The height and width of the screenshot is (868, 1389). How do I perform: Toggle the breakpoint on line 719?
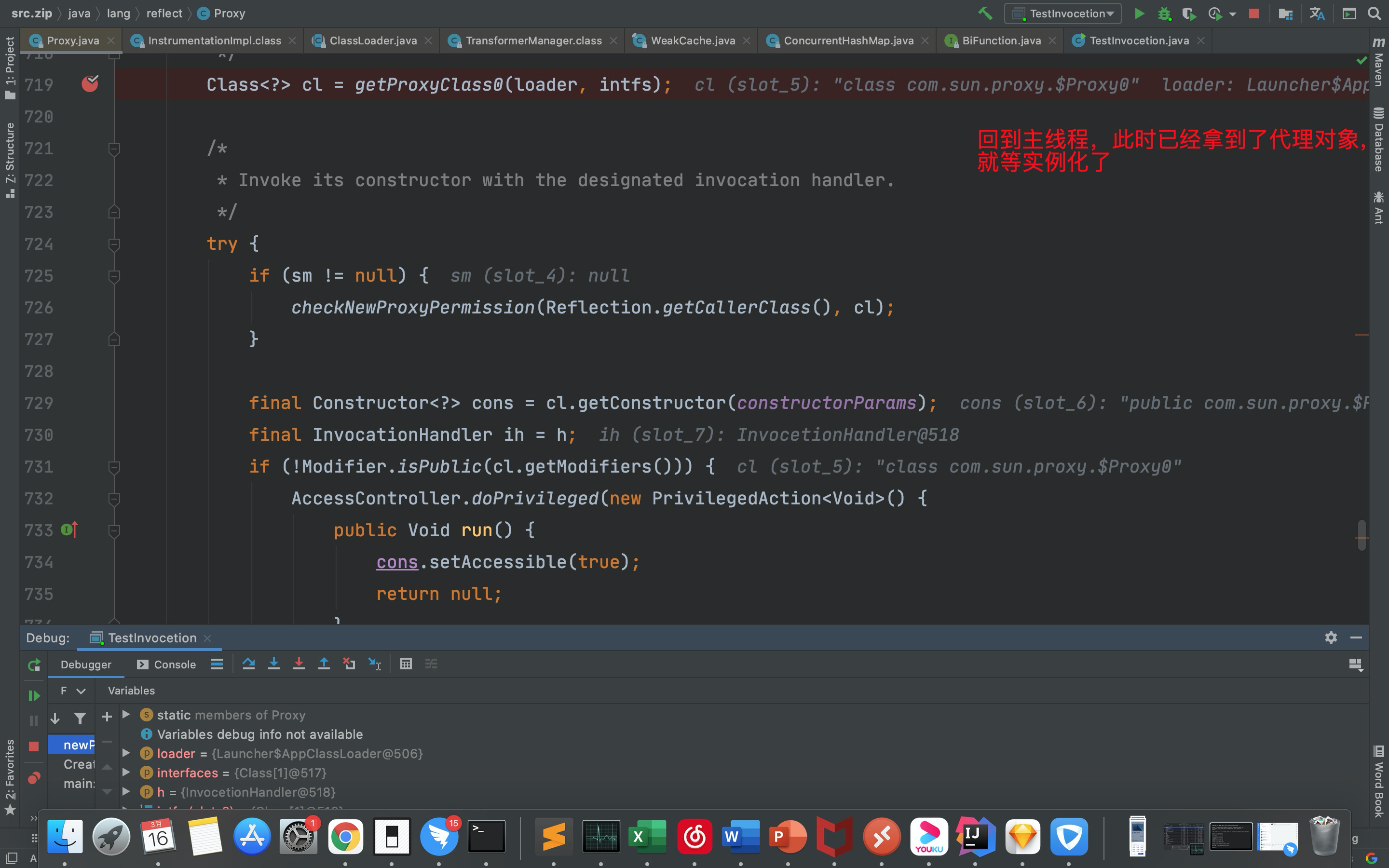(x=90, y=84)
